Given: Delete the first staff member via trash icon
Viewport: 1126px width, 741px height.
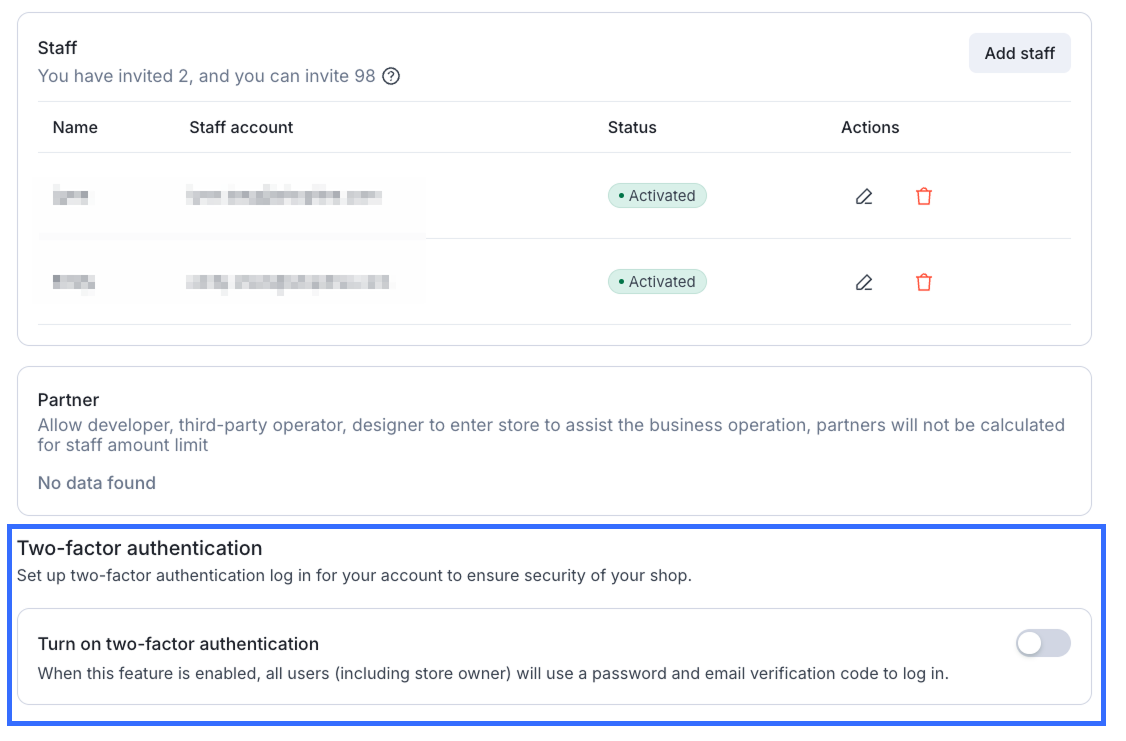Looking at the screenshot, I should point(924,196).
